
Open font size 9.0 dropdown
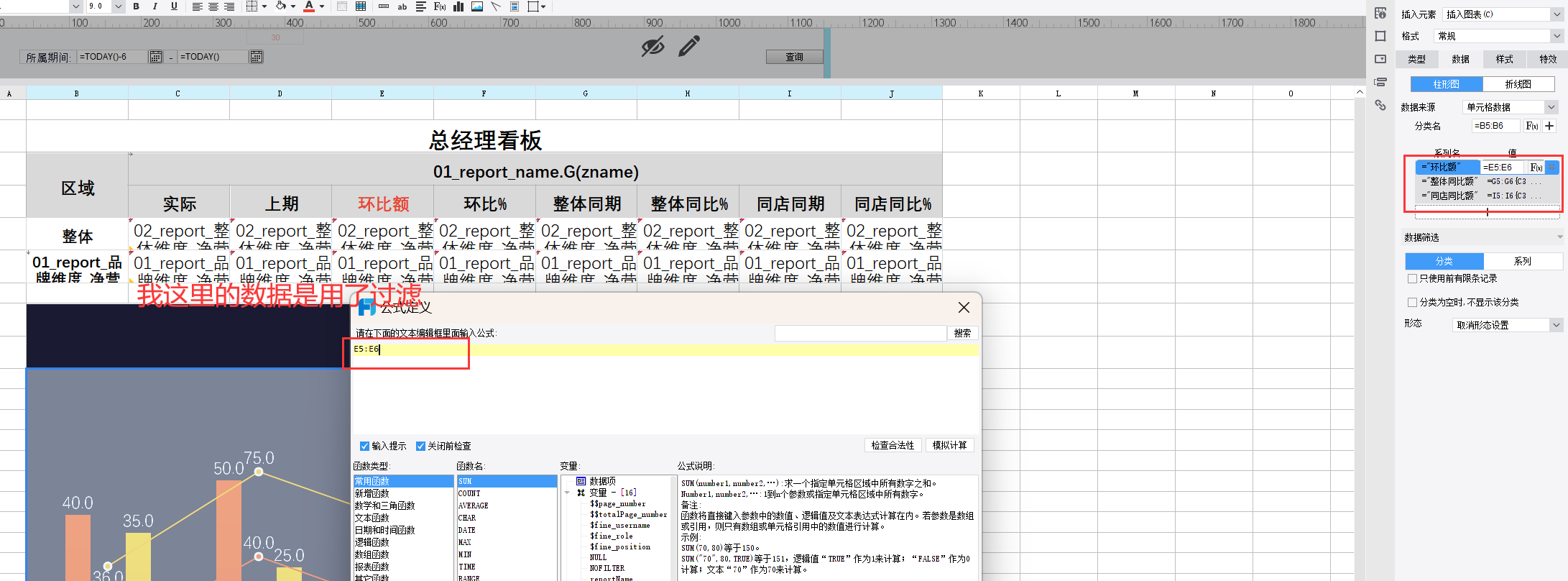point(119,6)
